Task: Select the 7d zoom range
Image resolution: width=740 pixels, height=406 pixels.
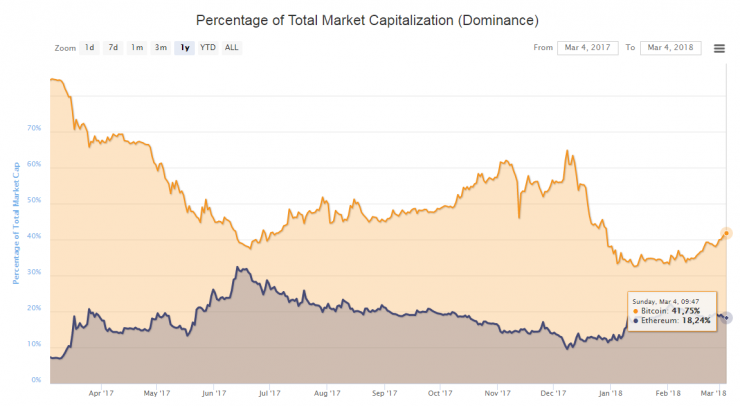Action: (x=113, y=48)
